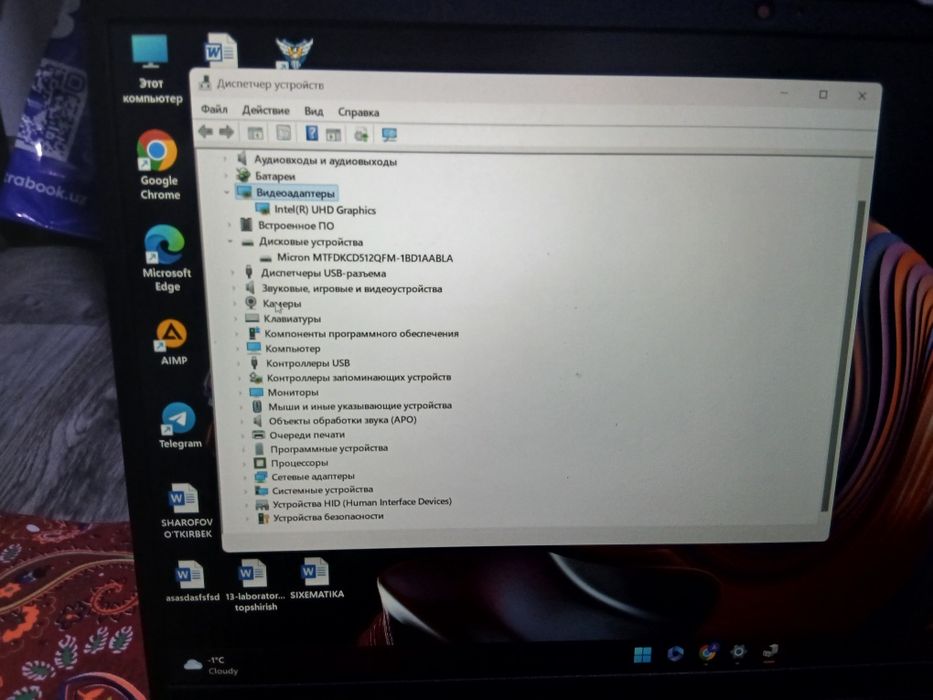933x700 pixels.
Task: Open the Properties toolbar icon
Action: coord(283,133)
